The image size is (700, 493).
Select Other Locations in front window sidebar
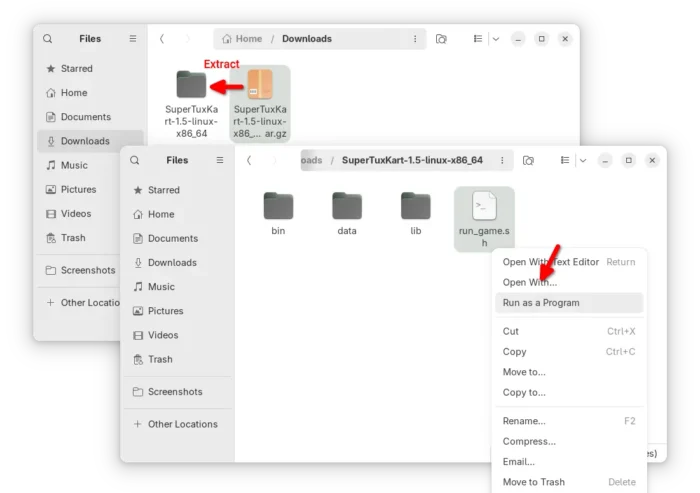click(x=182, y=424)
